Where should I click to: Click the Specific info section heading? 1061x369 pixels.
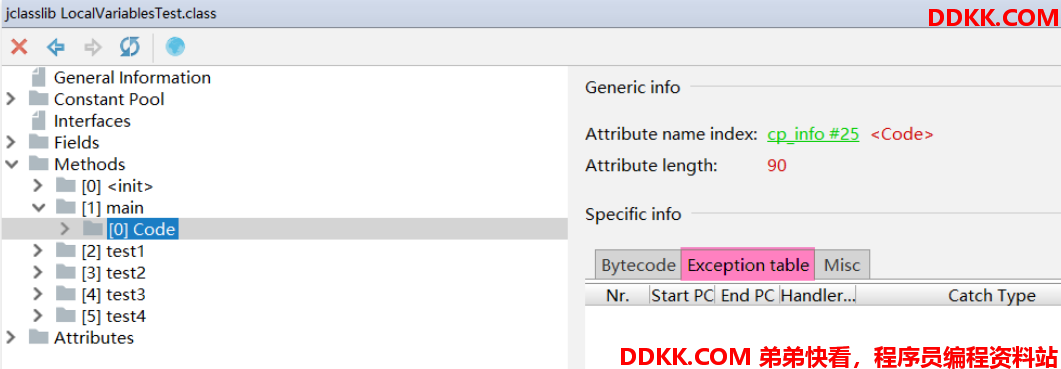[x=633, y=214]
